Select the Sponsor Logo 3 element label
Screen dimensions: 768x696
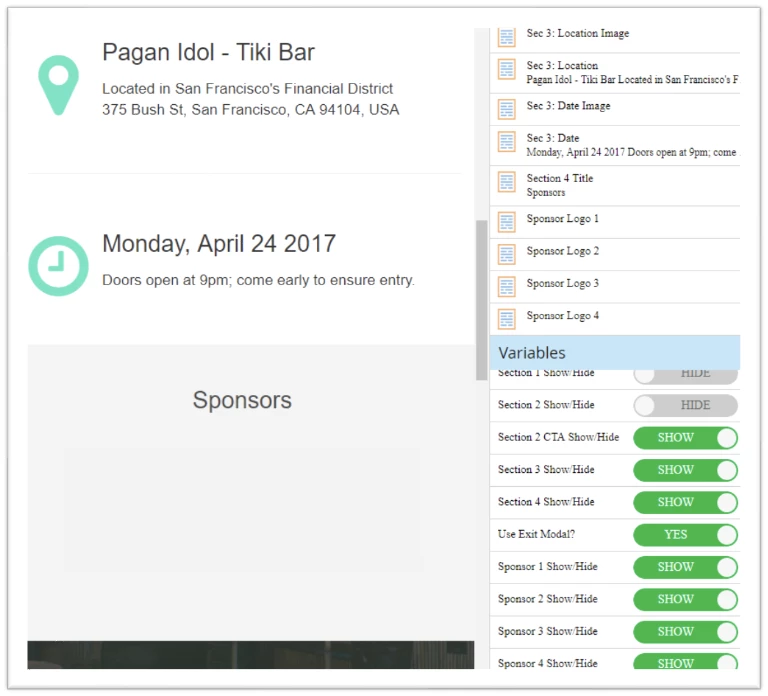pos(562,284)
